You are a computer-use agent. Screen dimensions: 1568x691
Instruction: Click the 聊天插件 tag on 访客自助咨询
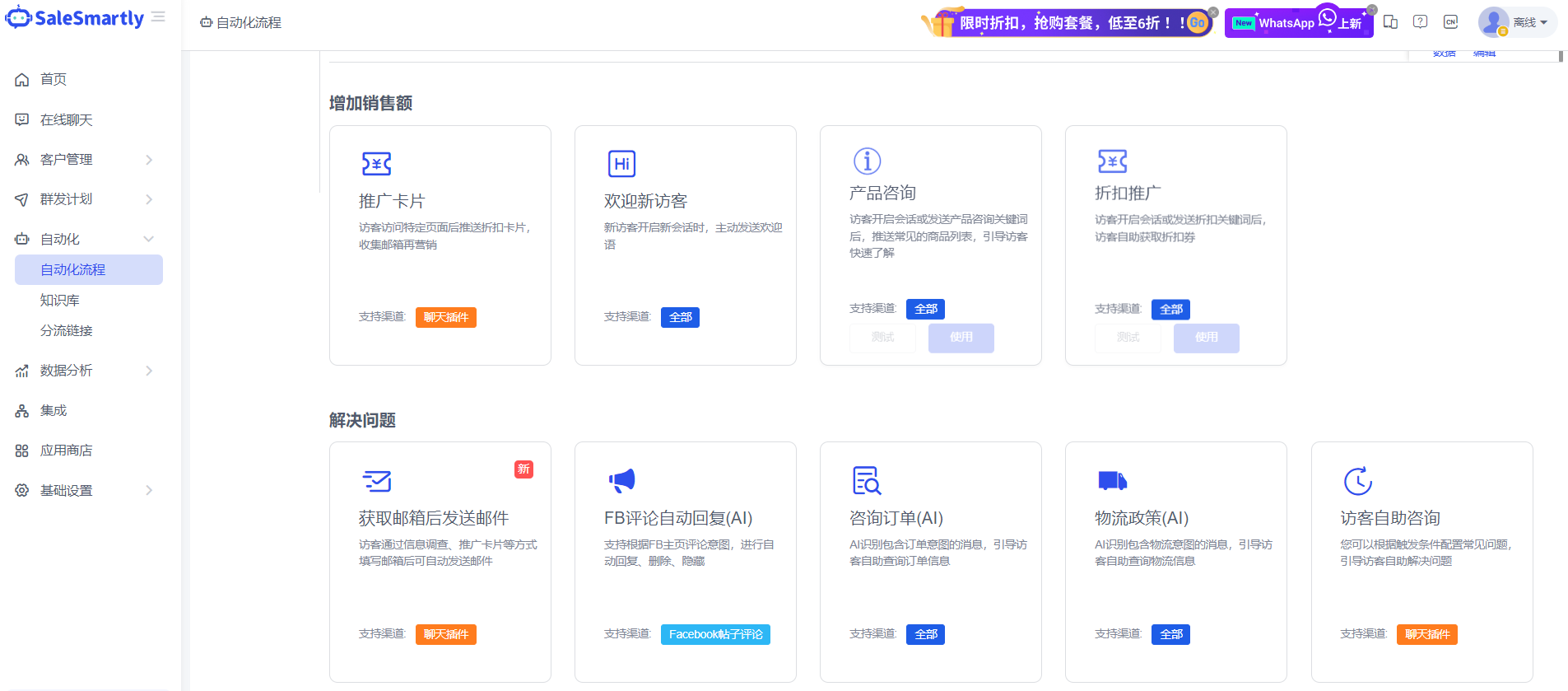1427,634
